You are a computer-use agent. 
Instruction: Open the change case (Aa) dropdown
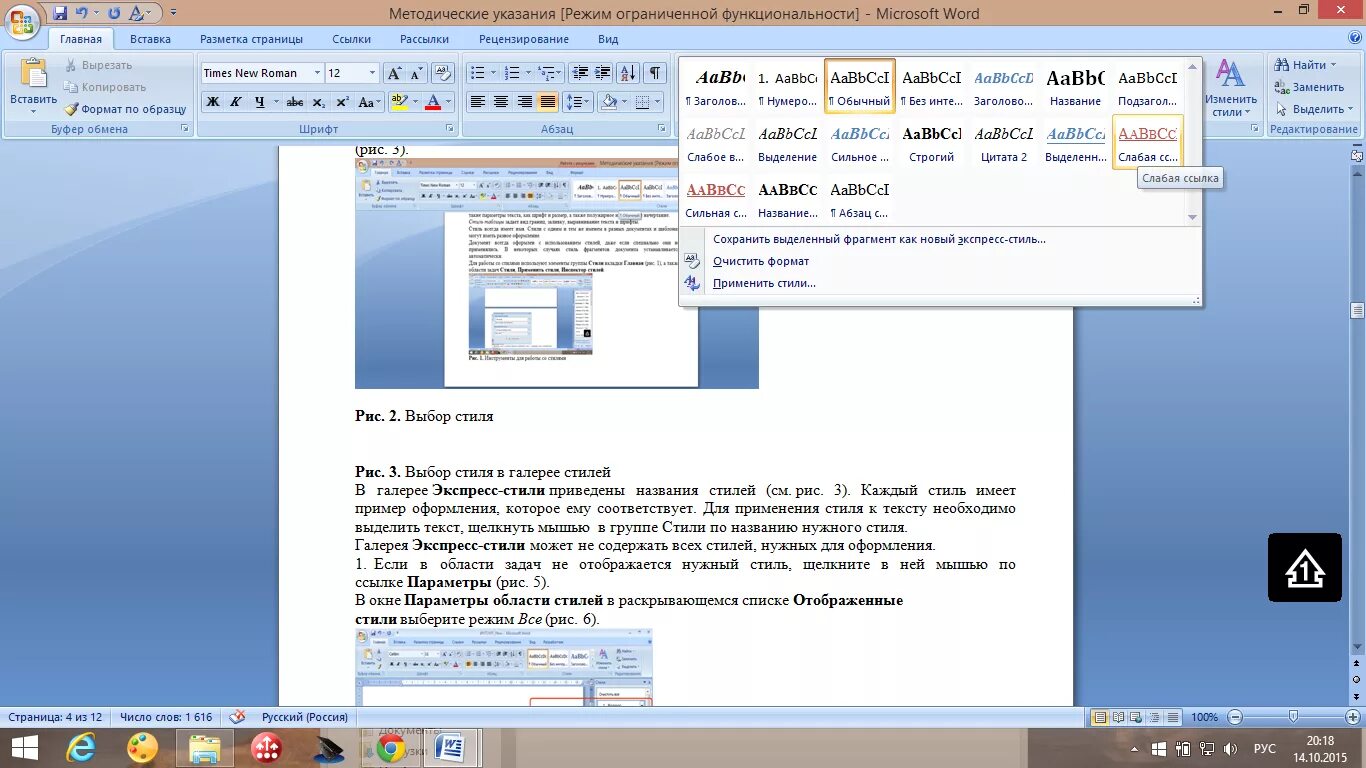pyautogui.click(x=369, y=102)
